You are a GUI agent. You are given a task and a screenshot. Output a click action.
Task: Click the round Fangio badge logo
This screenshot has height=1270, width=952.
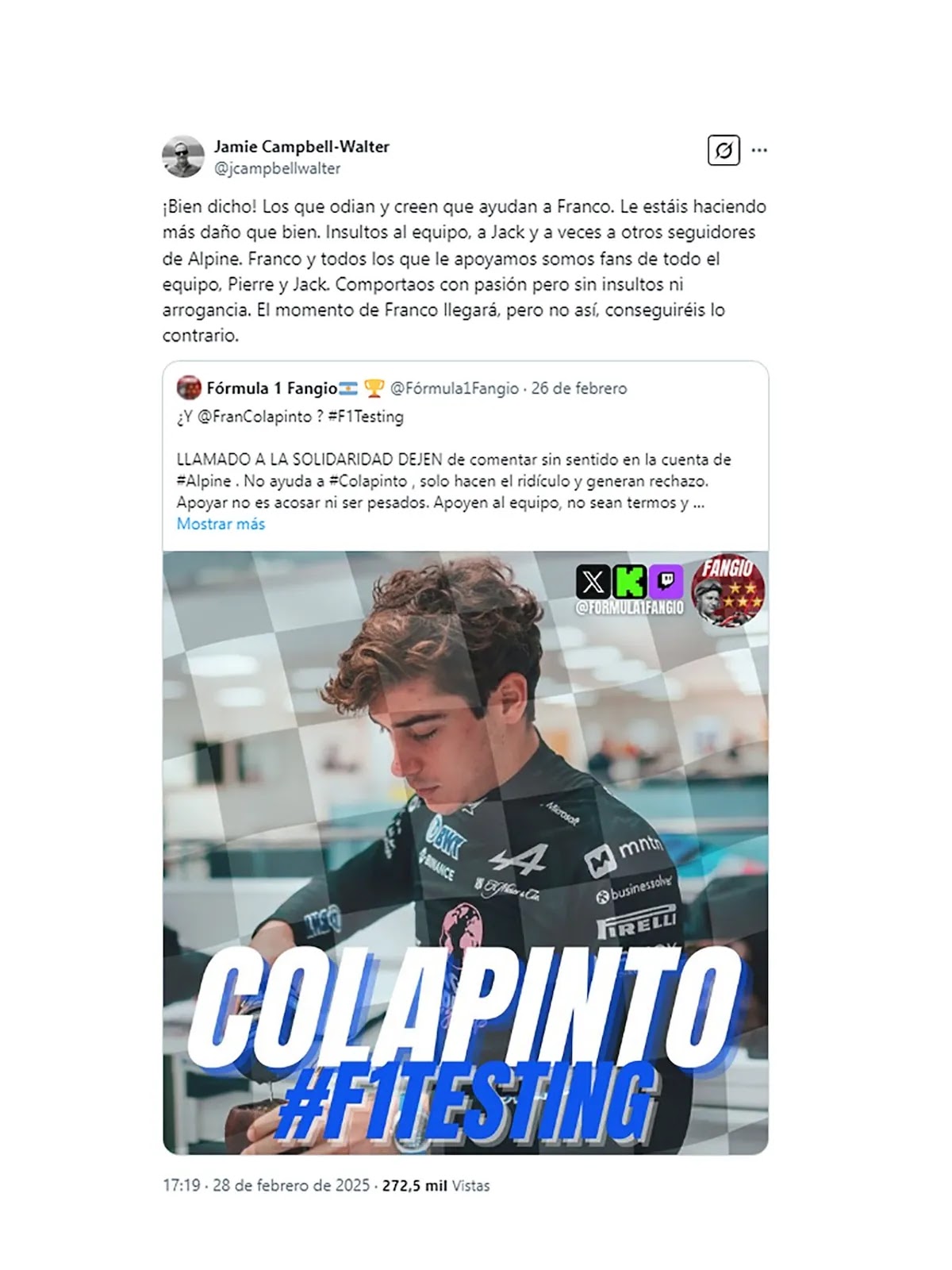click(727, 591)
